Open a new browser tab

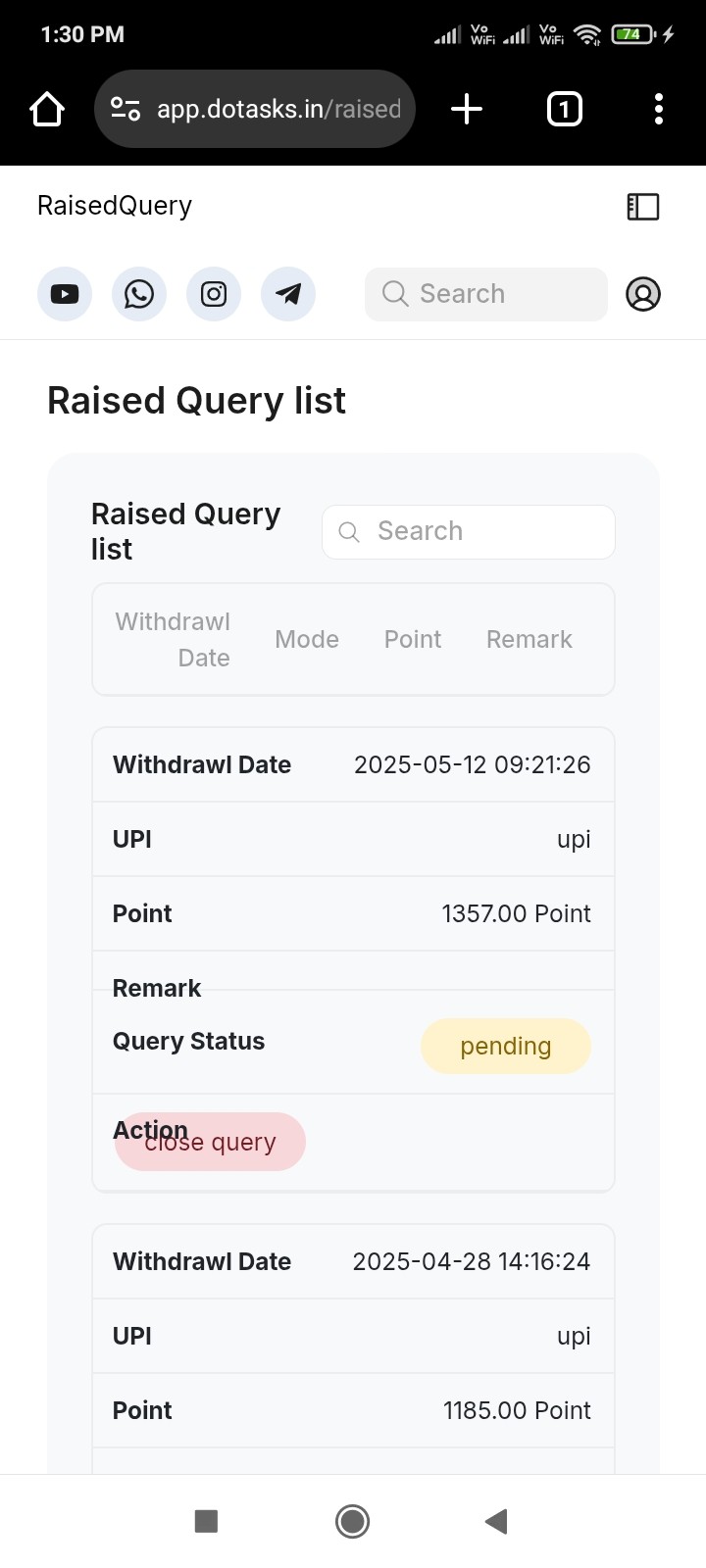point(467,109)
